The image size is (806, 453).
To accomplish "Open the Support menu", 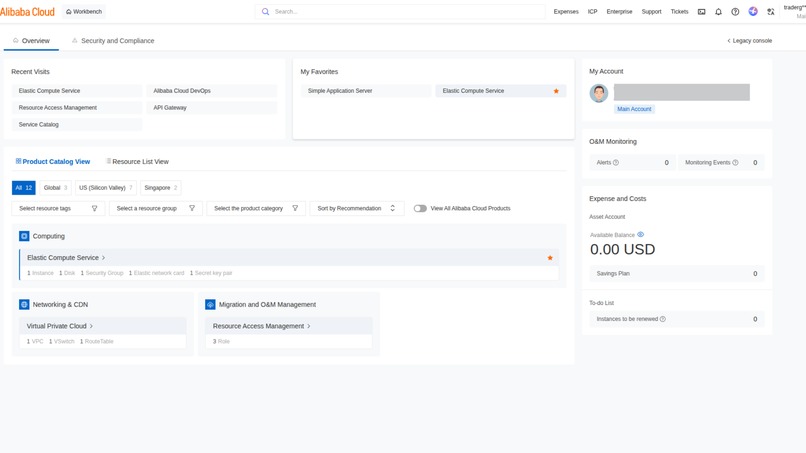I will click(651, 11).
